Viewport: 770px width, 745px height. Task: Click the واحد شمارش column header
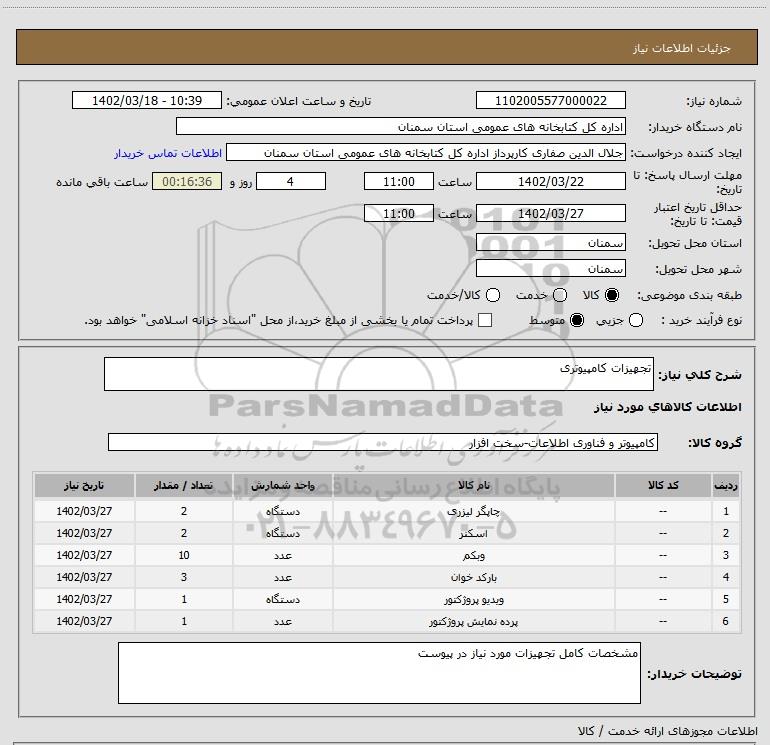point(283,485)
